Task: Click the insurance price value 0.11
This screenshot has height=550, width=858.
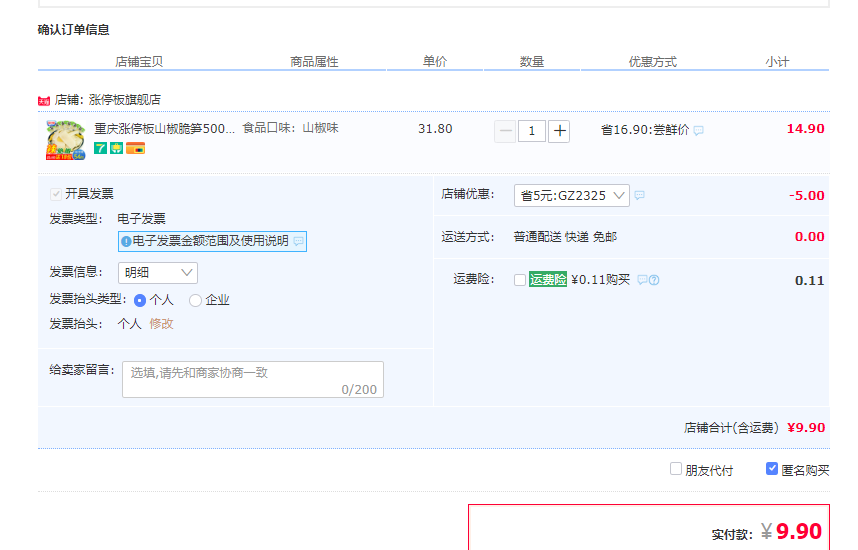Action: click(x=810, y=281)
